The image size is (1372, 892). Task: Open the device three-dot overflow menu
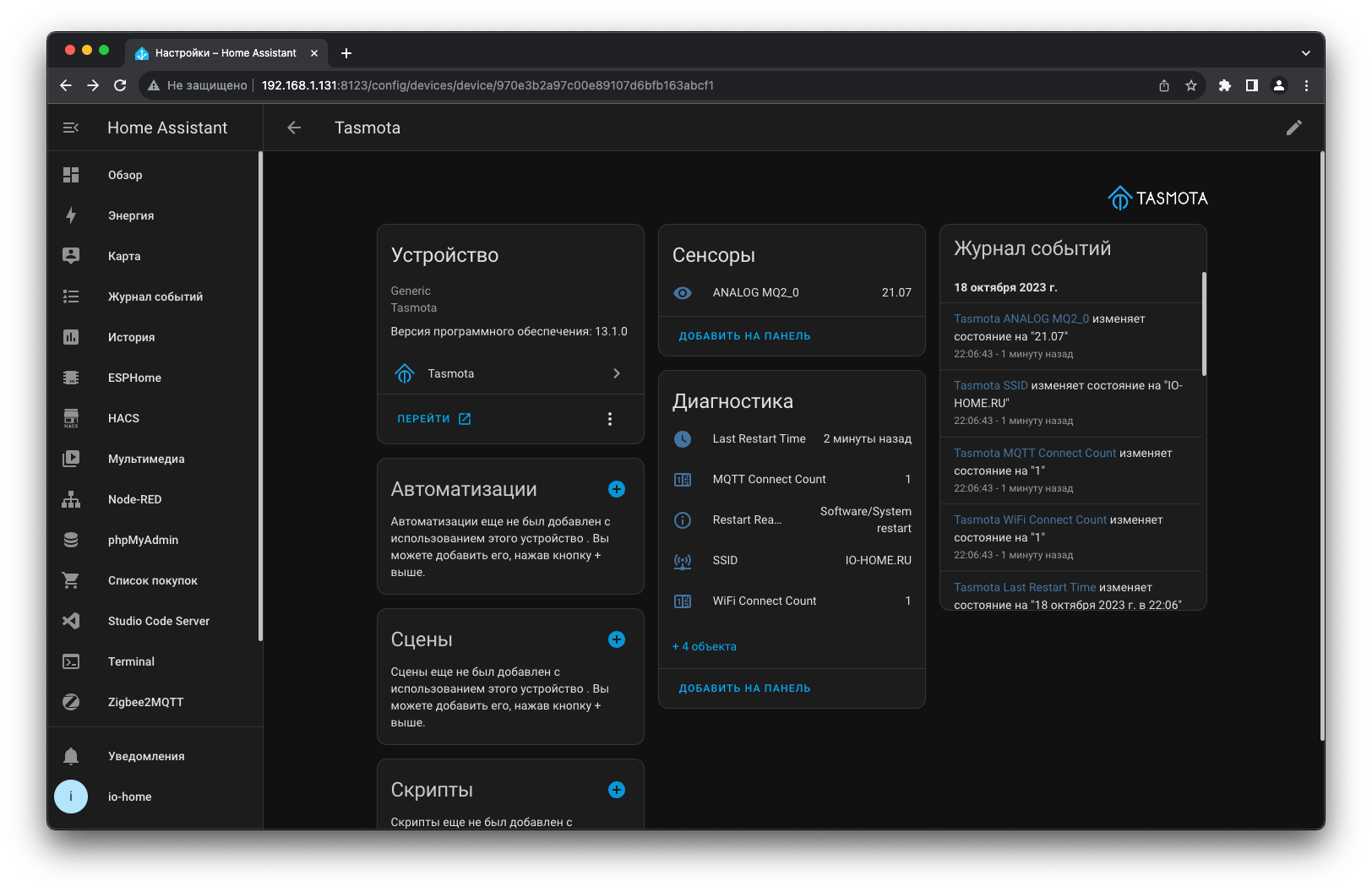610,419
